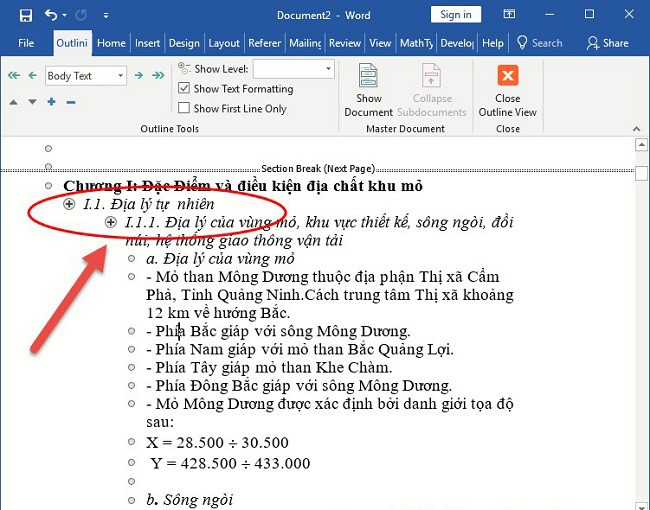Screen dimensions: 650x510
Task: Open the Insert tab
Action: tap(148, 43)
